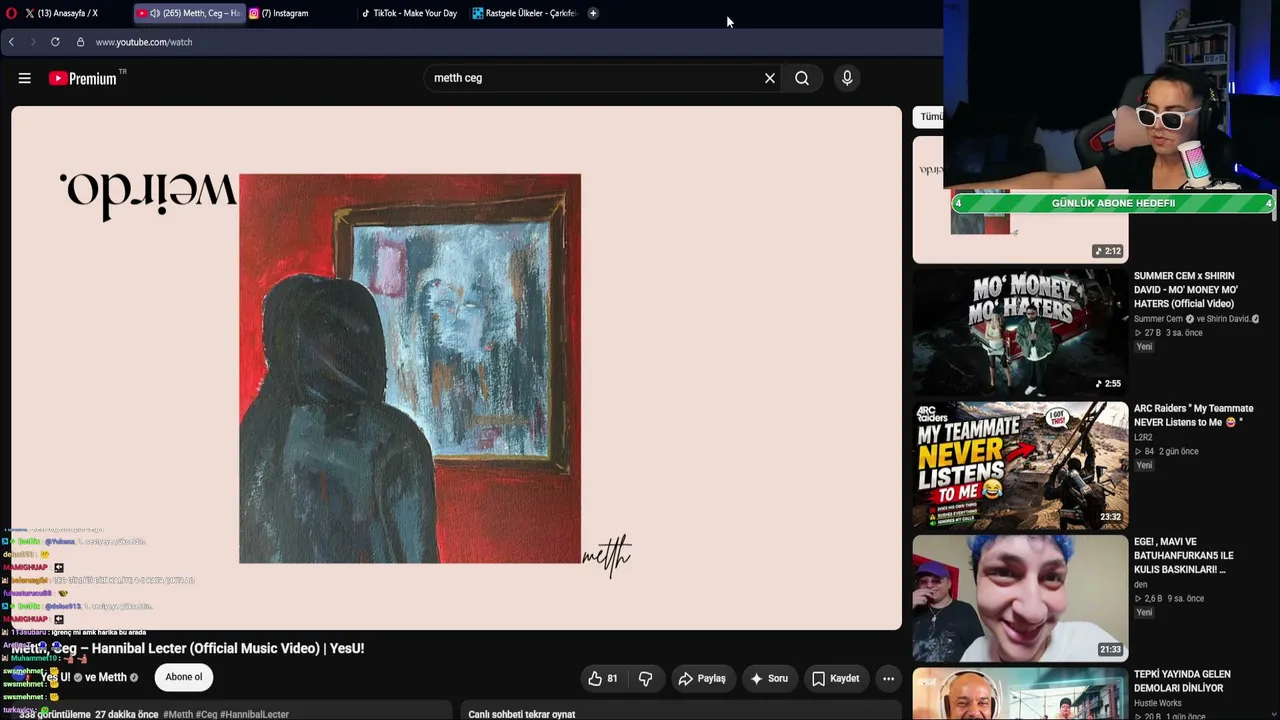Open the L2R2 channel name
Image resolution: width=1280 pixels, height=720 pixels.
click(x=1143, y=437)
